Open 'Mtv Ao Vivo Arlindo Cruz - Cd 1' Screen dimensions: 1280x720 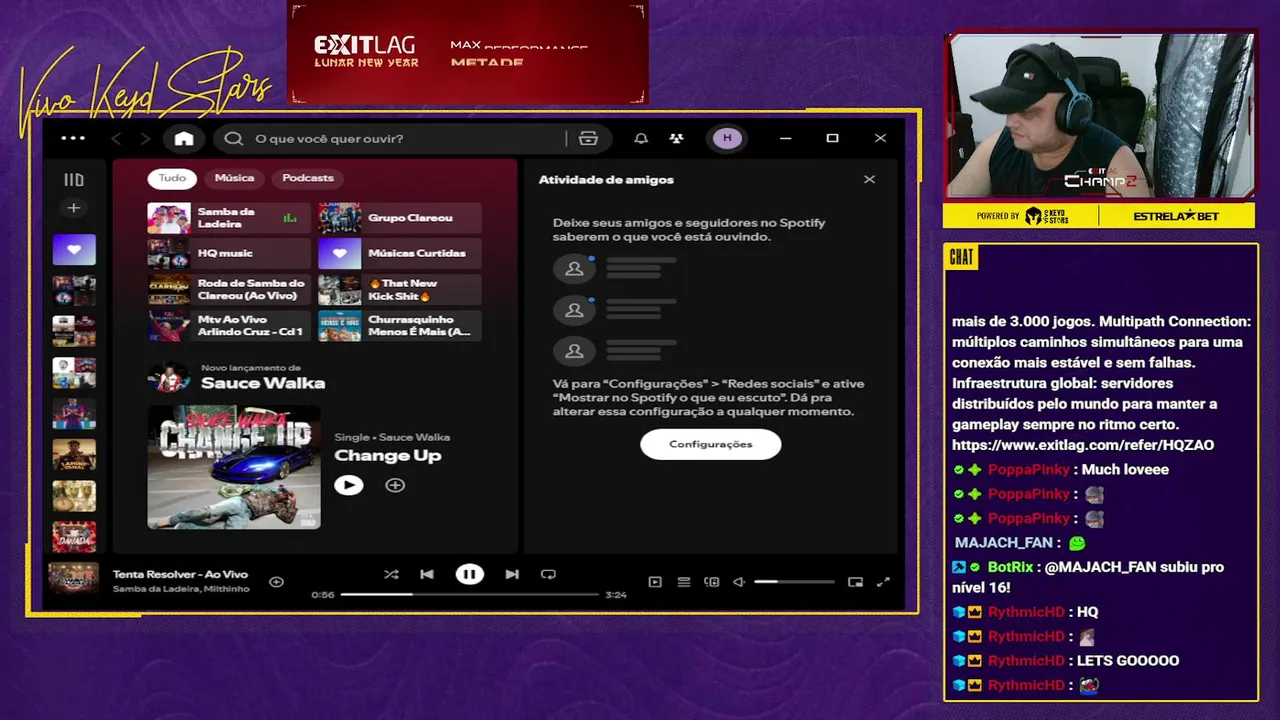229,326
